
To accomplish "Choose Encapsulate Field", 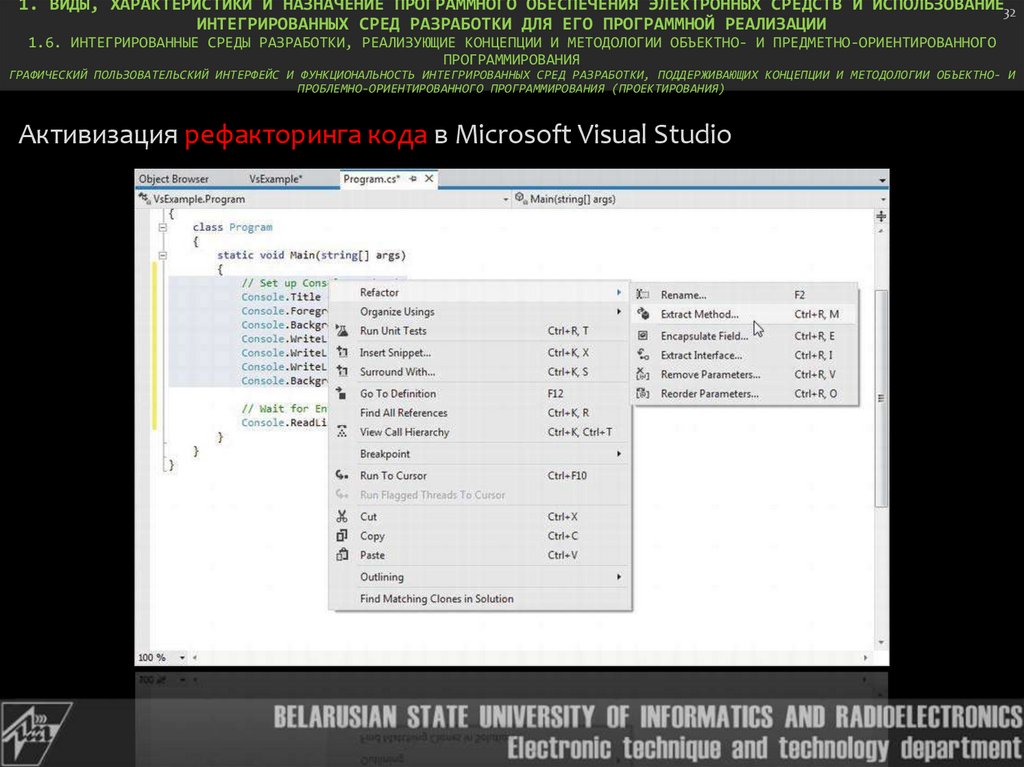I will [744, 336].
